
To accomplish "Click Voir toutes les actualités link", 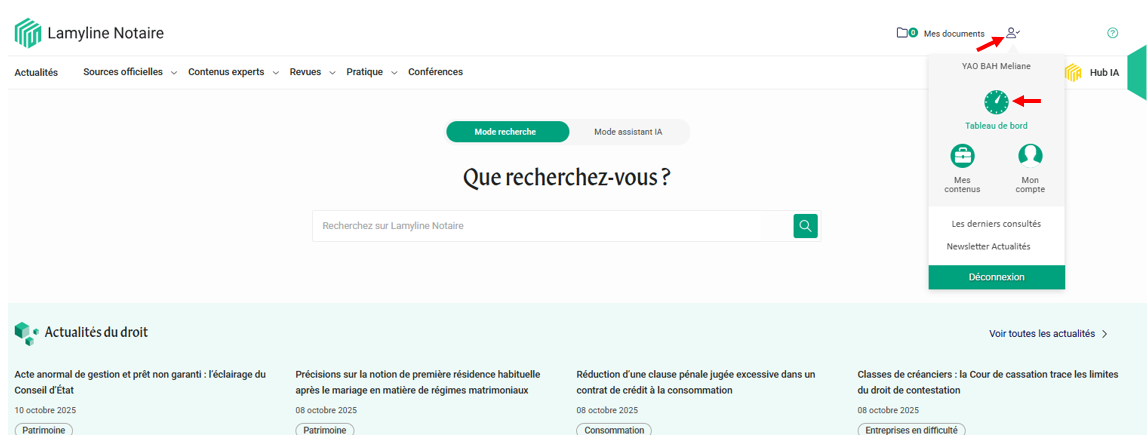I will pyautogui.click(x=1048, y=333).
